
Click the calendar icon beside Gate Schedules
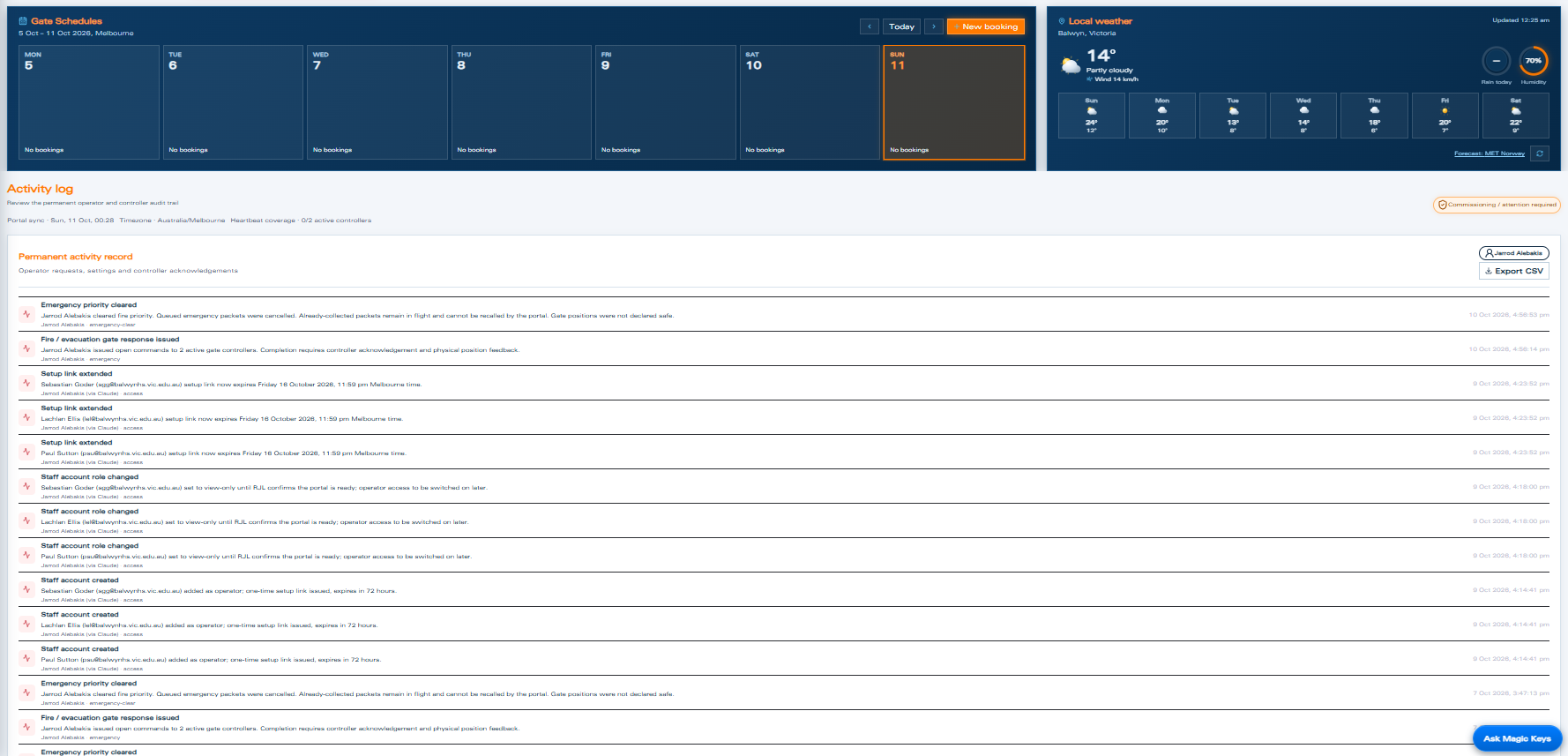coord(23,21)
